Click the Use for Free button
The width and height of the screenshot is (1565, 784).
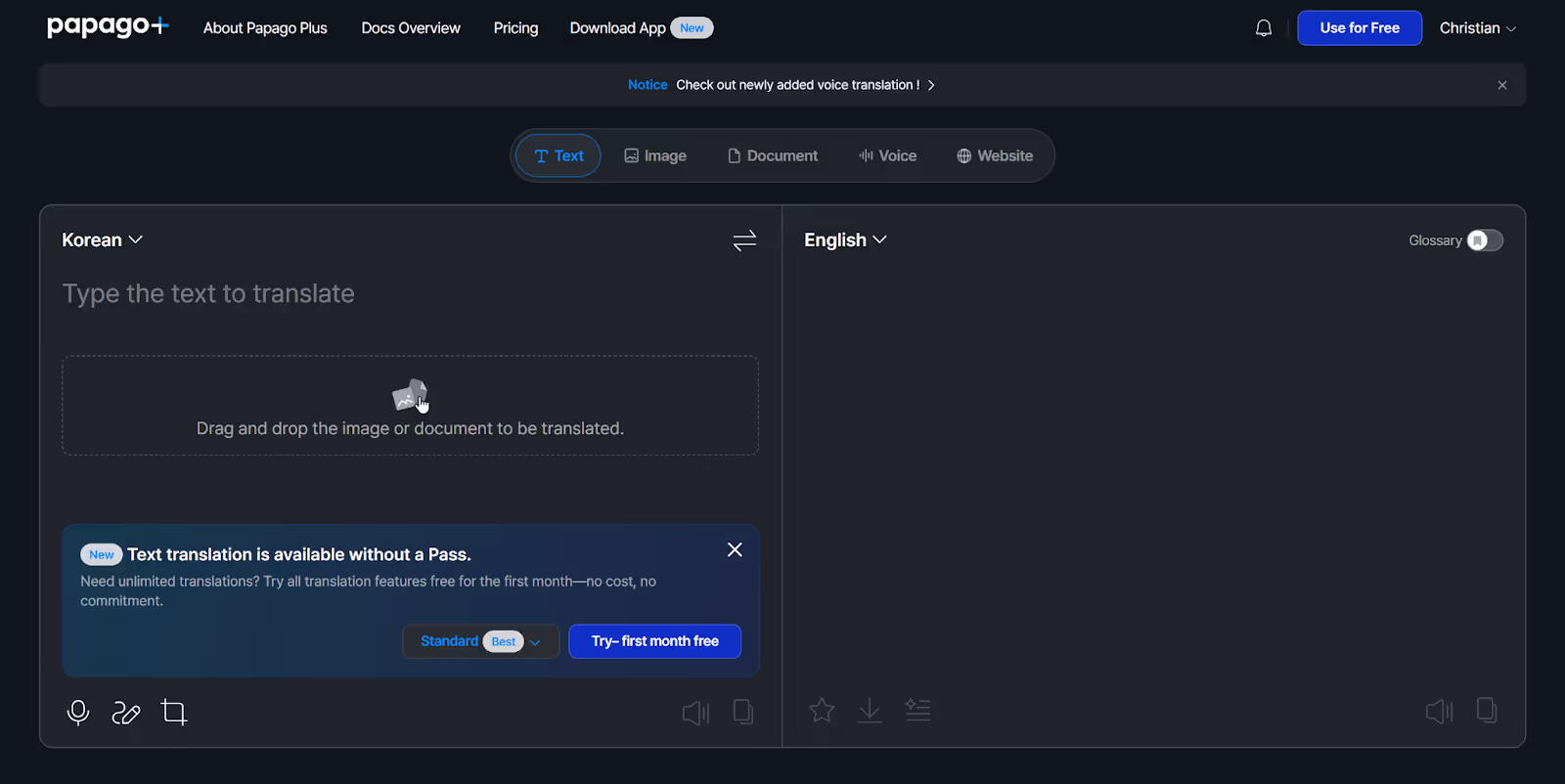pos(1360,28)
